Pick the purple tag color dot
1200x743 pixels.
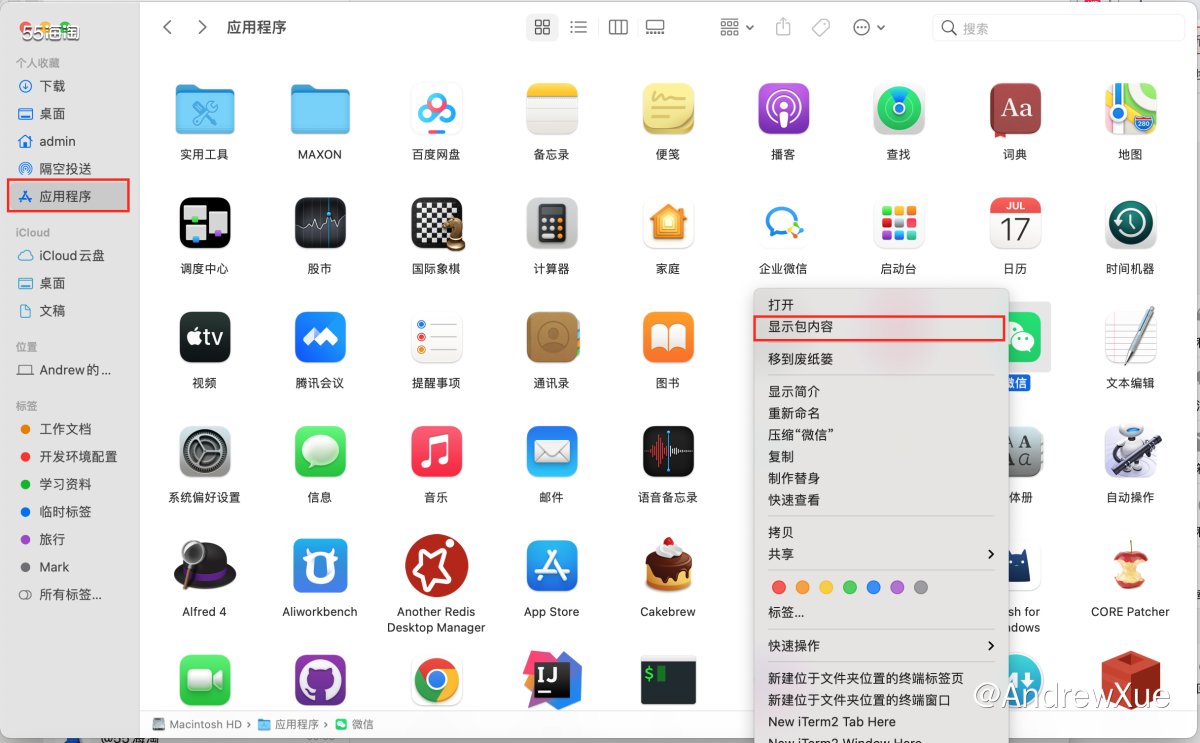click(897, 587)
